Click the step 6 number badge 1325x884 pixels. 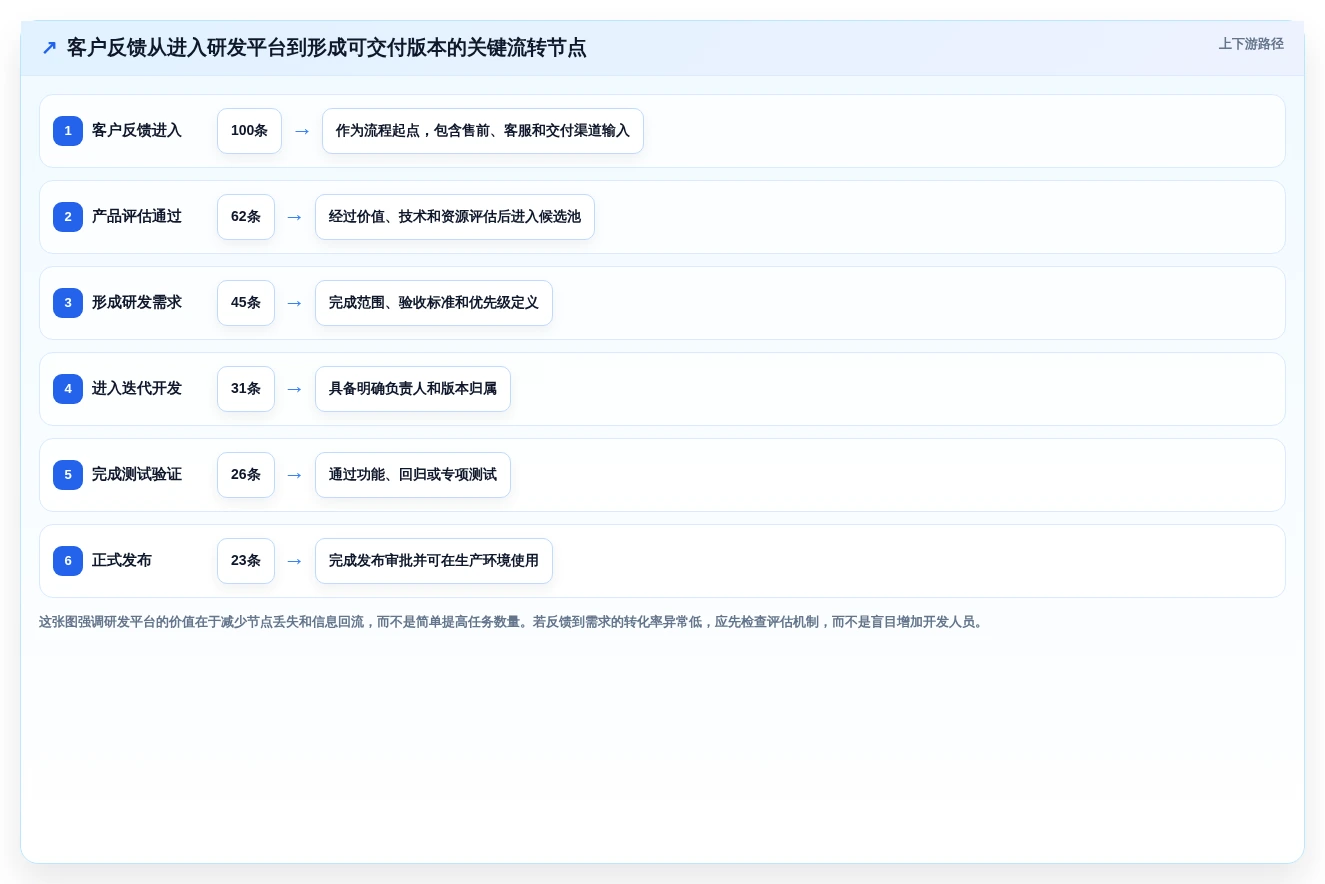[x=68, y=561]
